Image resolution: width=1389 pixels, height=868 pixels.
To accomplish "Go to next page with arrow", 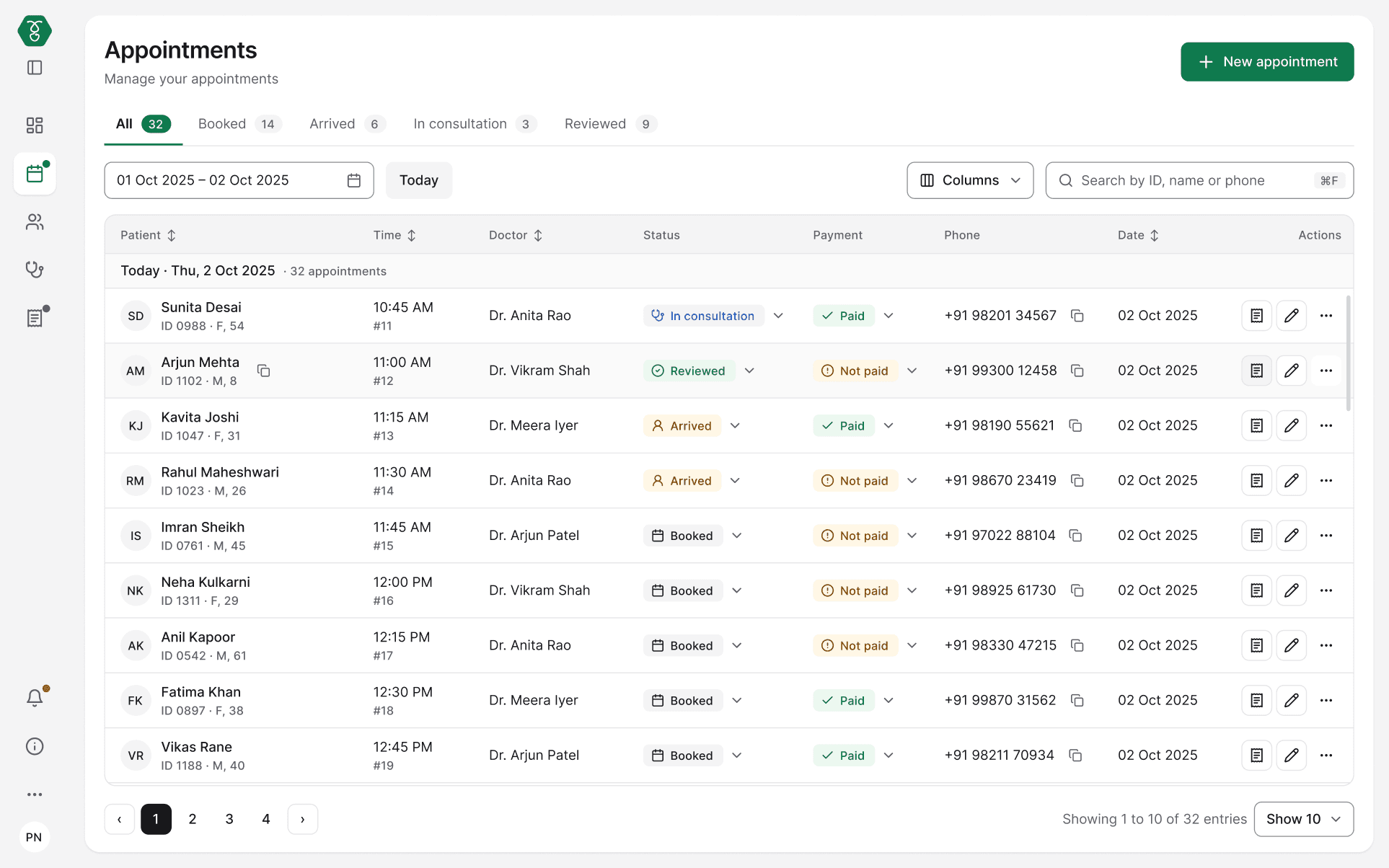I will pos(303,819).
